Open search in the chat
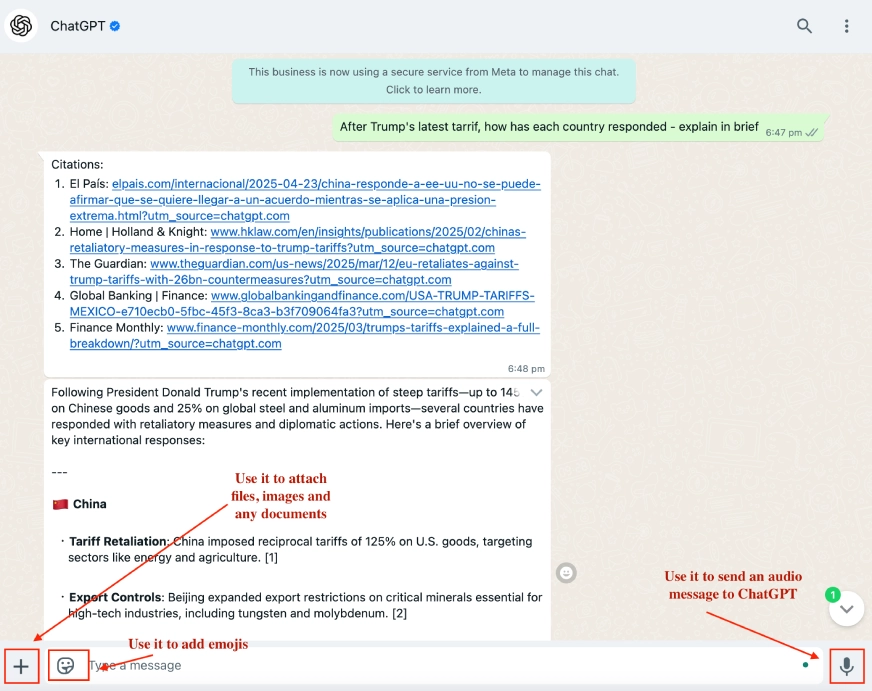This screenshot has height=691, width=872. tap(804, 26)
